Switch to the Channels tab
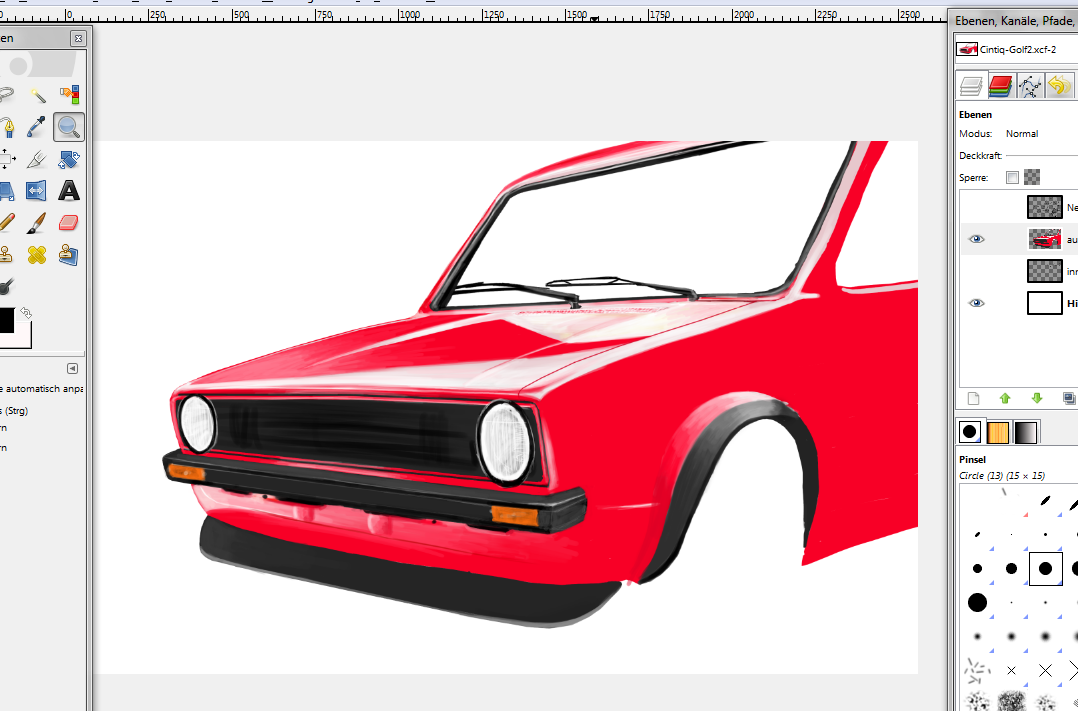This screenshot has width=1078, height=711. pos(1001,86)
